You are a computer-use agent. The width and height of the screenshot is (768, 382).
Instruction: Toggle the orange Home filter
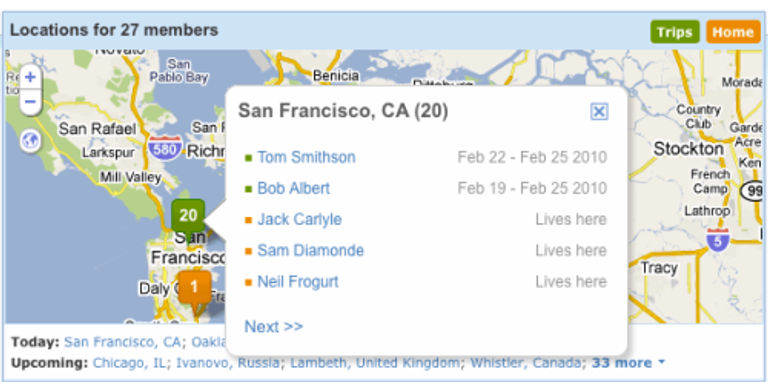click(x=733, y=32)
